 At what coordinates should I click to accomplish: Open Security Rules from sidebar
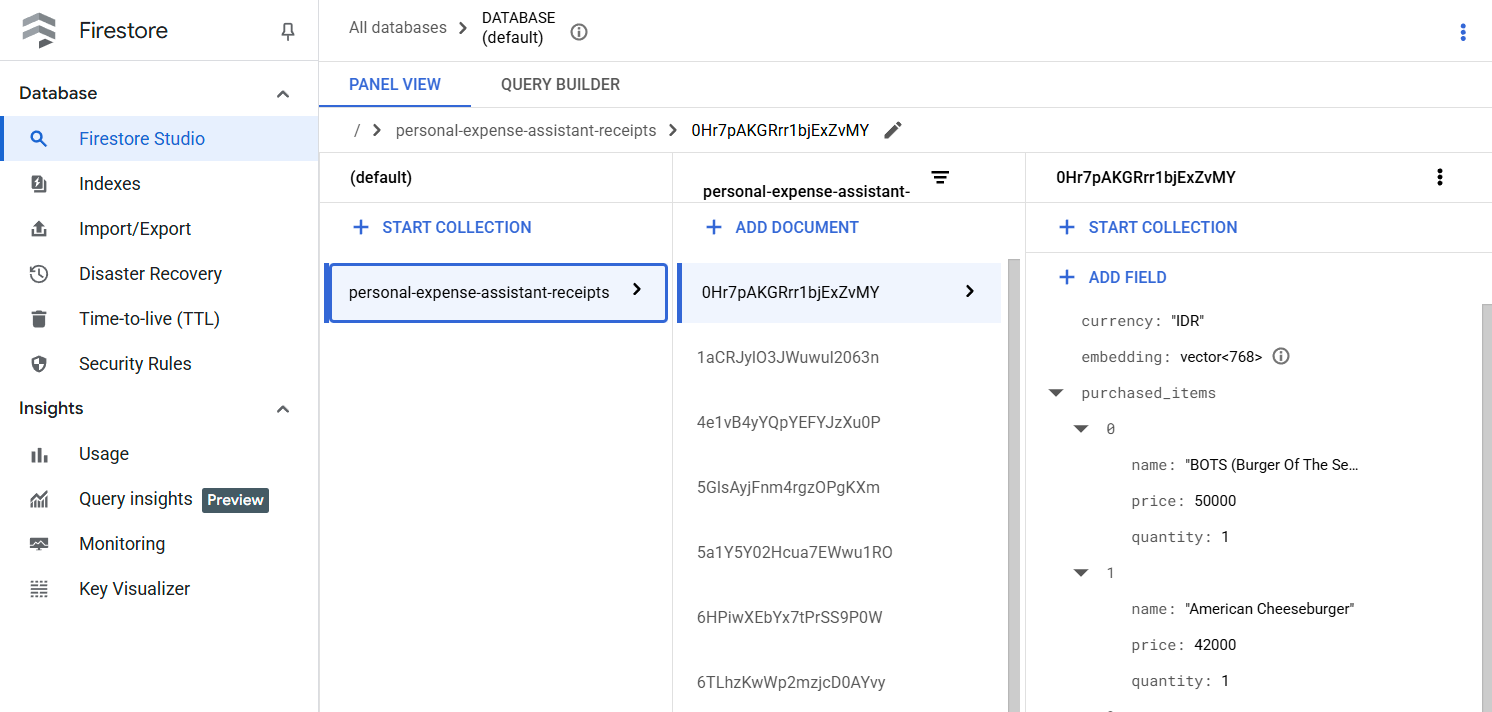click(135, 364)
